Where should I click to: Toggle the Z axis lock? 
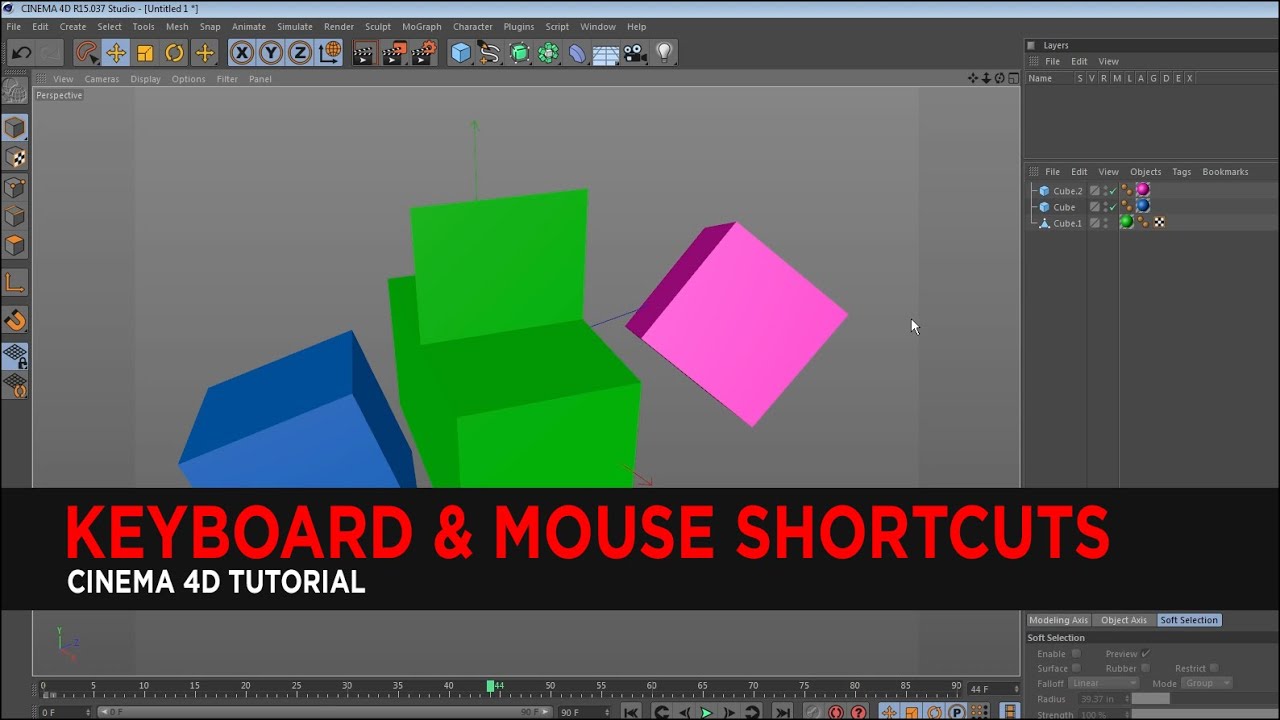299,53
